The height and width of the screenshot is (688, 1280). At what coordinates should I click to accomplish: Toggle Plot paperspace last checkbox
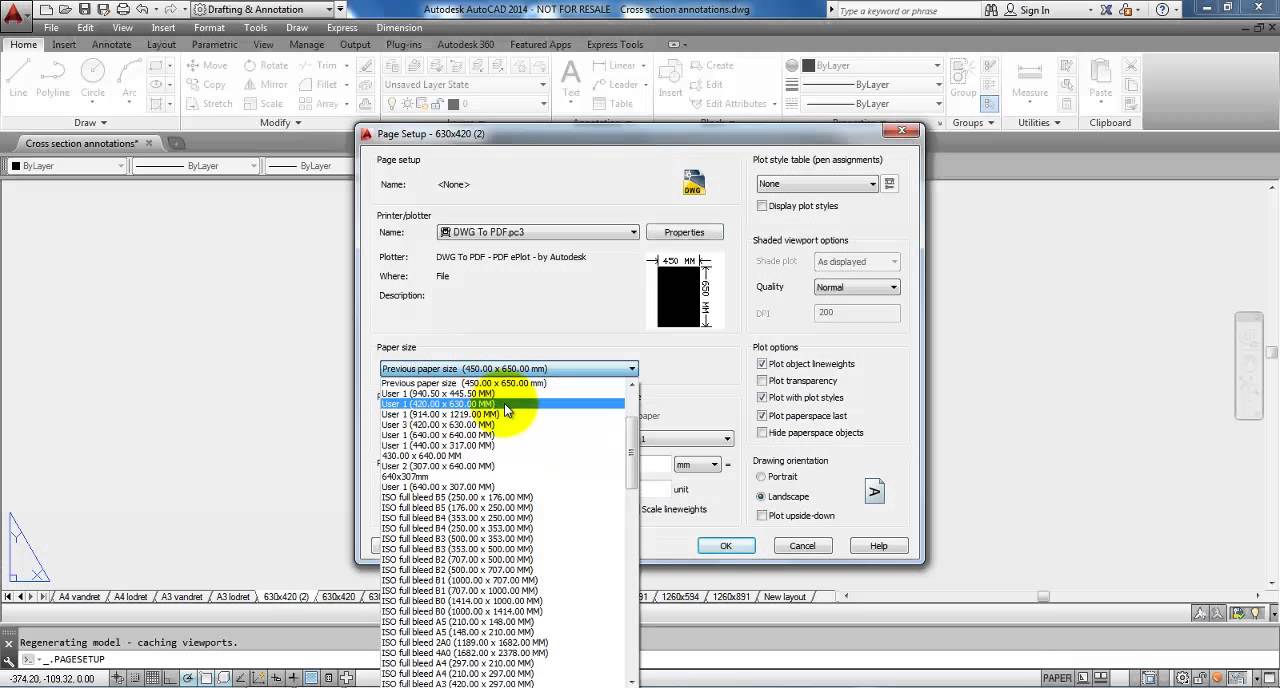coord(762,416)
